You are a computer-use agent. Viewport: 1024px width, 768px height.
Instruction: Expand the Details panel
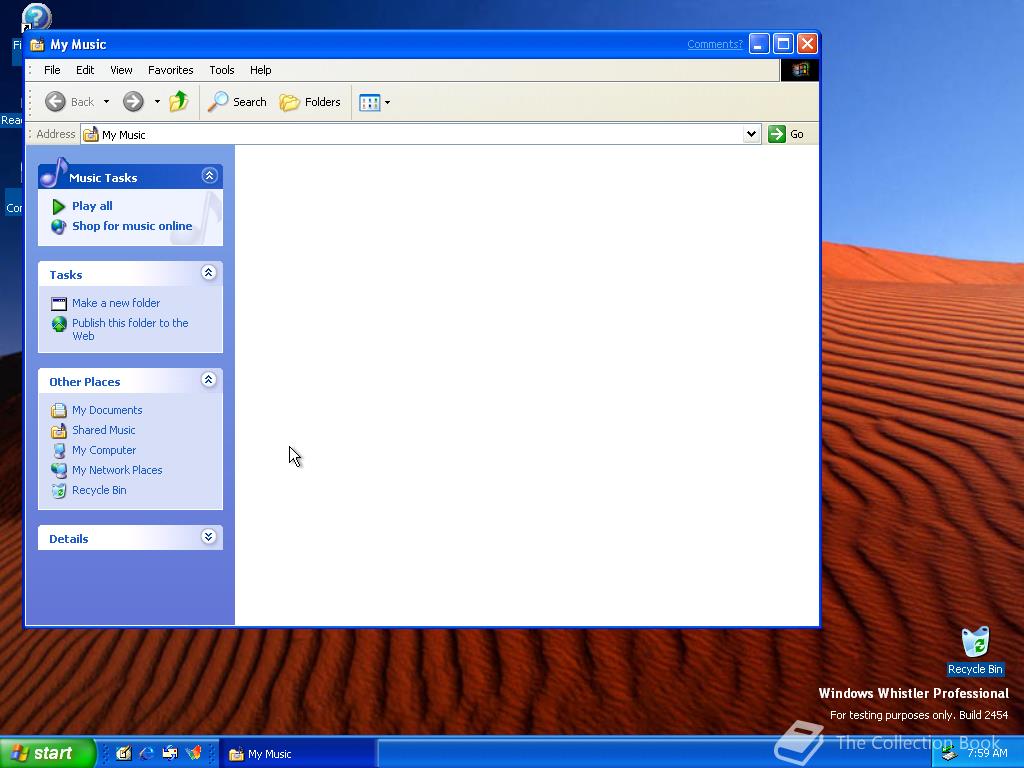[x=208, y=537]
